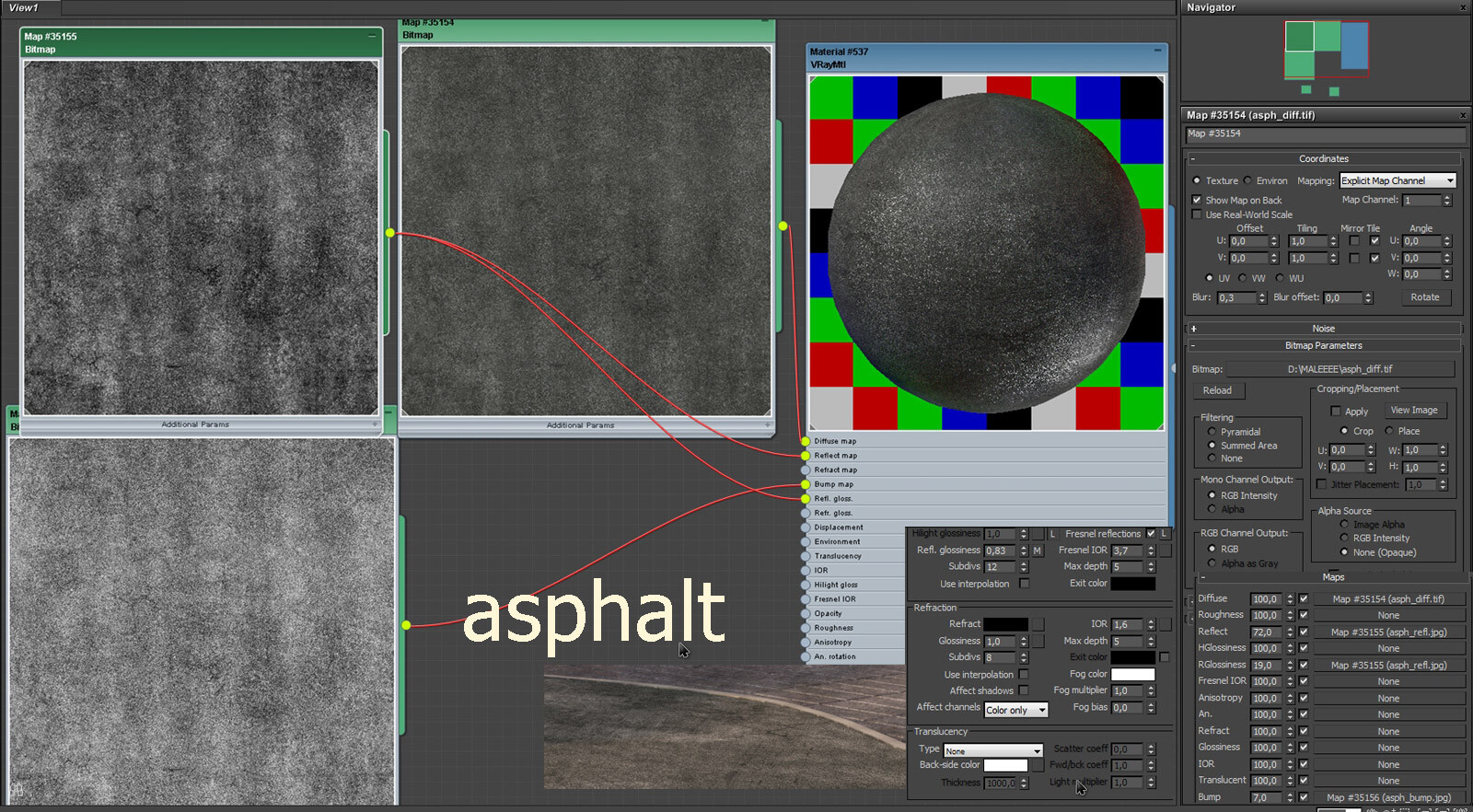Expand Additional Params on Map #35155 node

tap(196, 424)
